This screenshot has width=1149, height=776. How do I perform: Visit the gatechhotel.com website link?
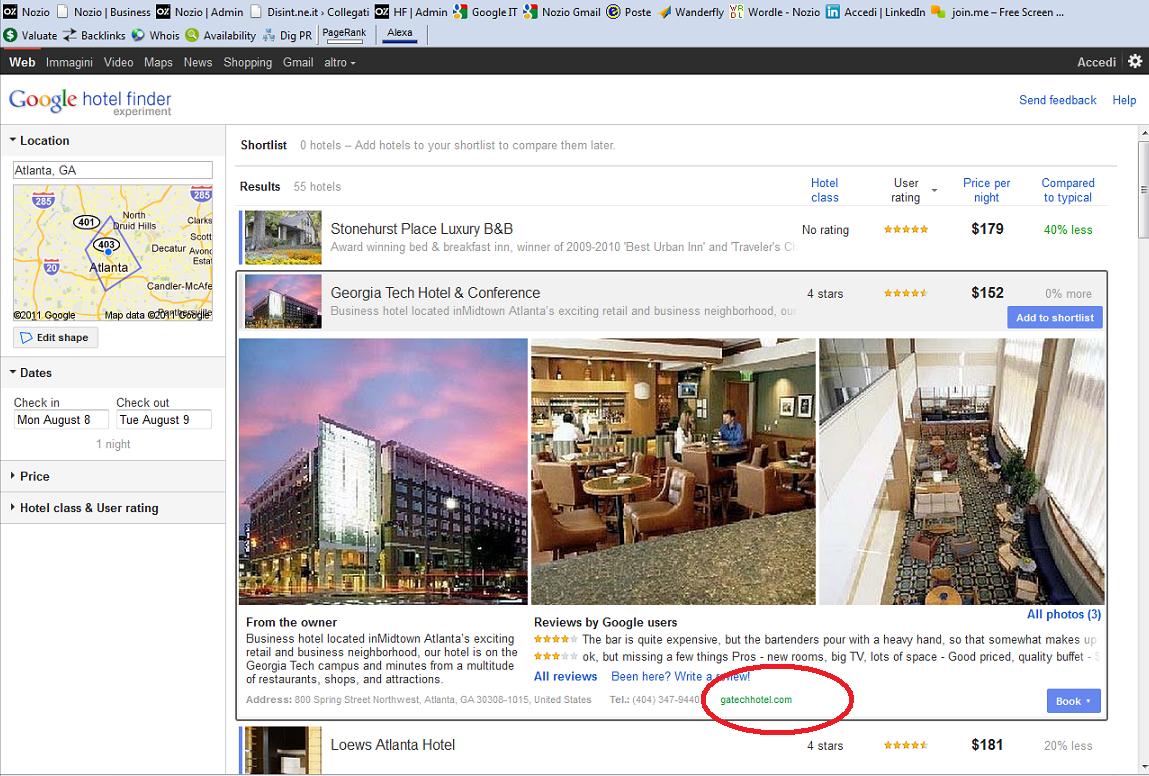click(756, 700)
